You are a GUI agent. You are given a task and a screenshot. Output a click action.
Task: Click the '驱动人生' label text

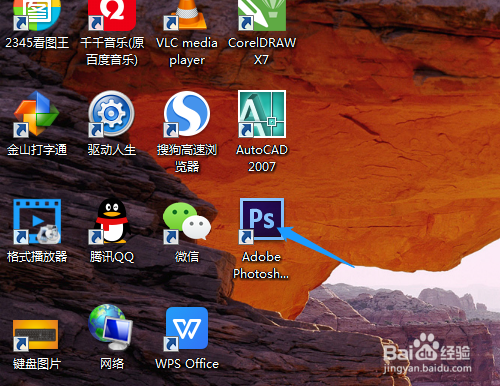(x=112, y=150)
